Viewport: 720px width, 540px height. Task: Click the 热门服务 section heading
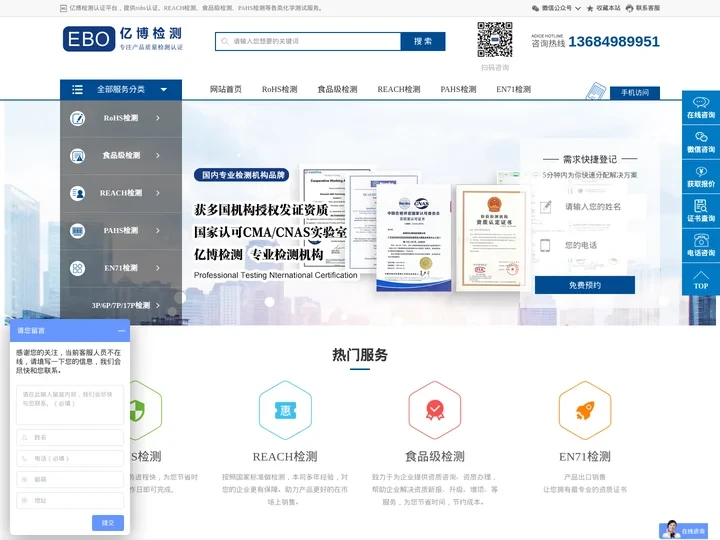[360, 355]
